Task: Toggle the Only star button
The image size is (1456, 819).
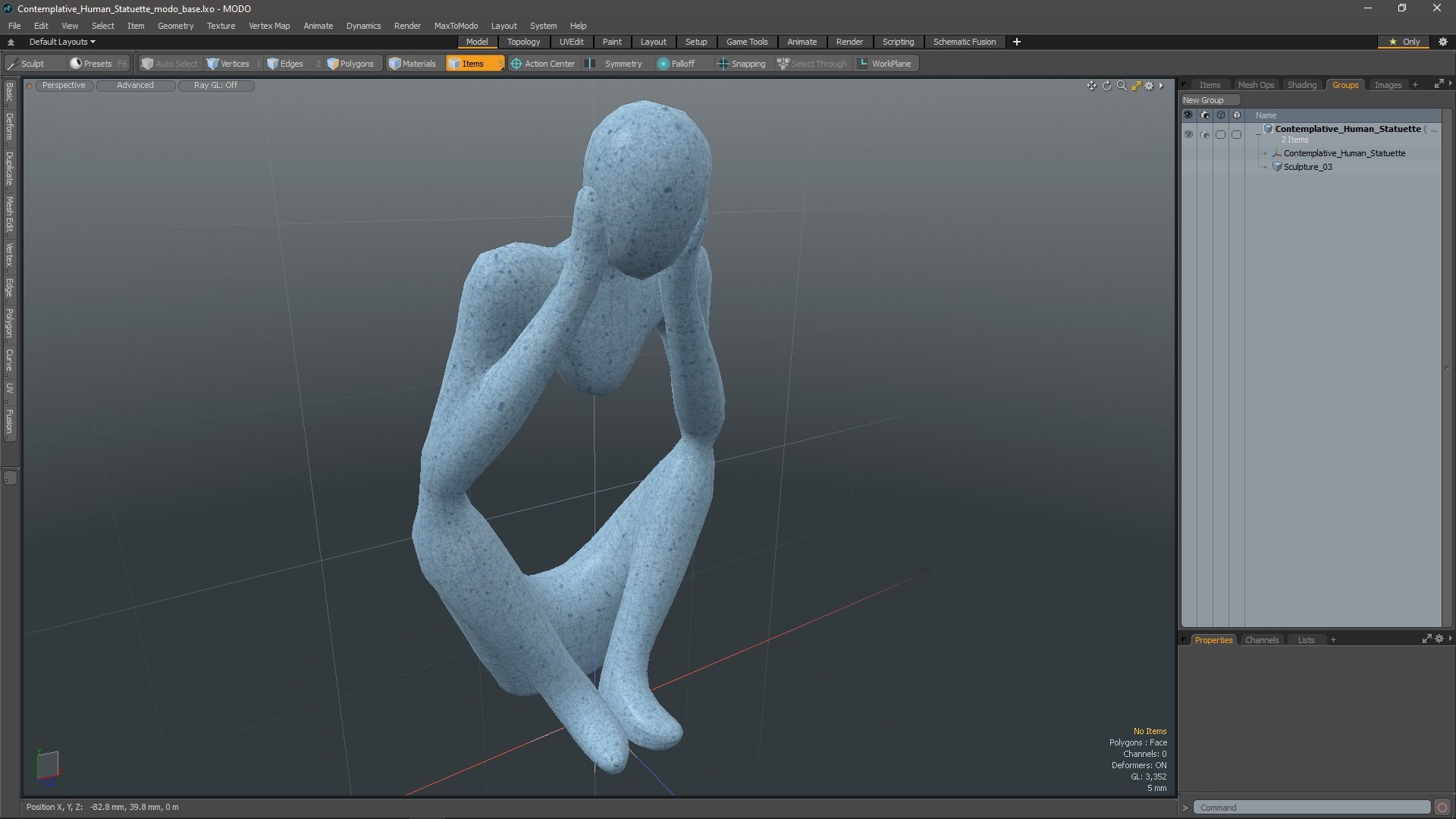Action: pyautogui.click(x=1404, y=42)
